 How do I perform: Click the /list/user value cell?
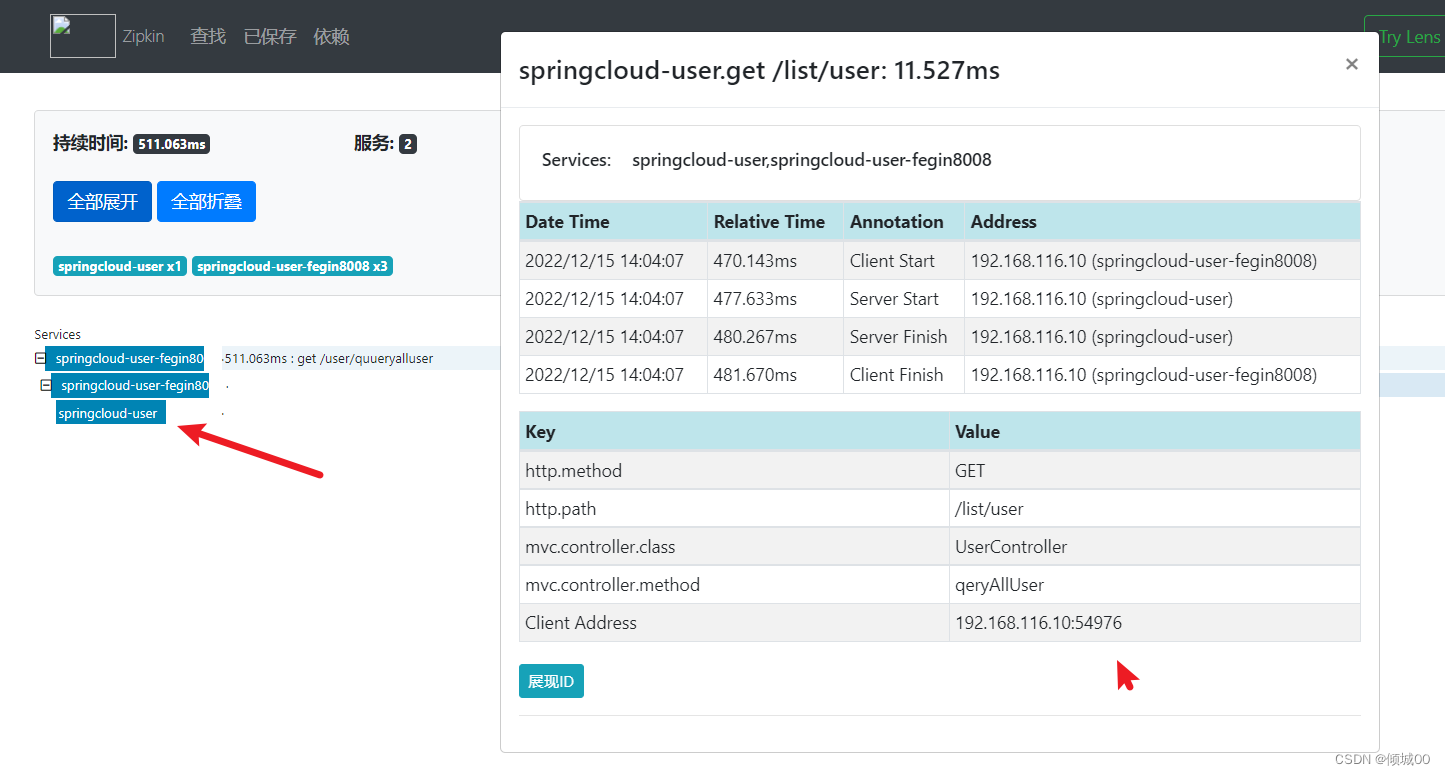pyautogui.click(x=1155, y=508)
